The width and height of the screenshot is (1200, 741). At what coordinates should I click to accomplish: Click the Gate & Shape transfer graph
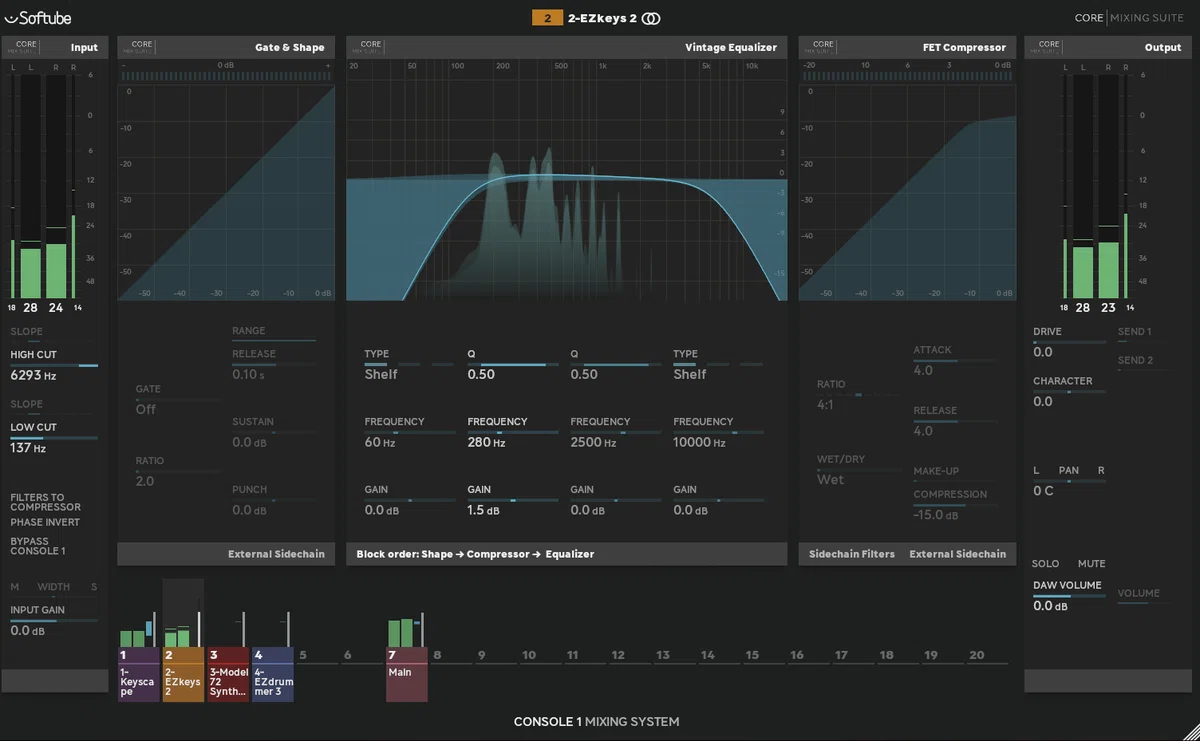[226, 193]
